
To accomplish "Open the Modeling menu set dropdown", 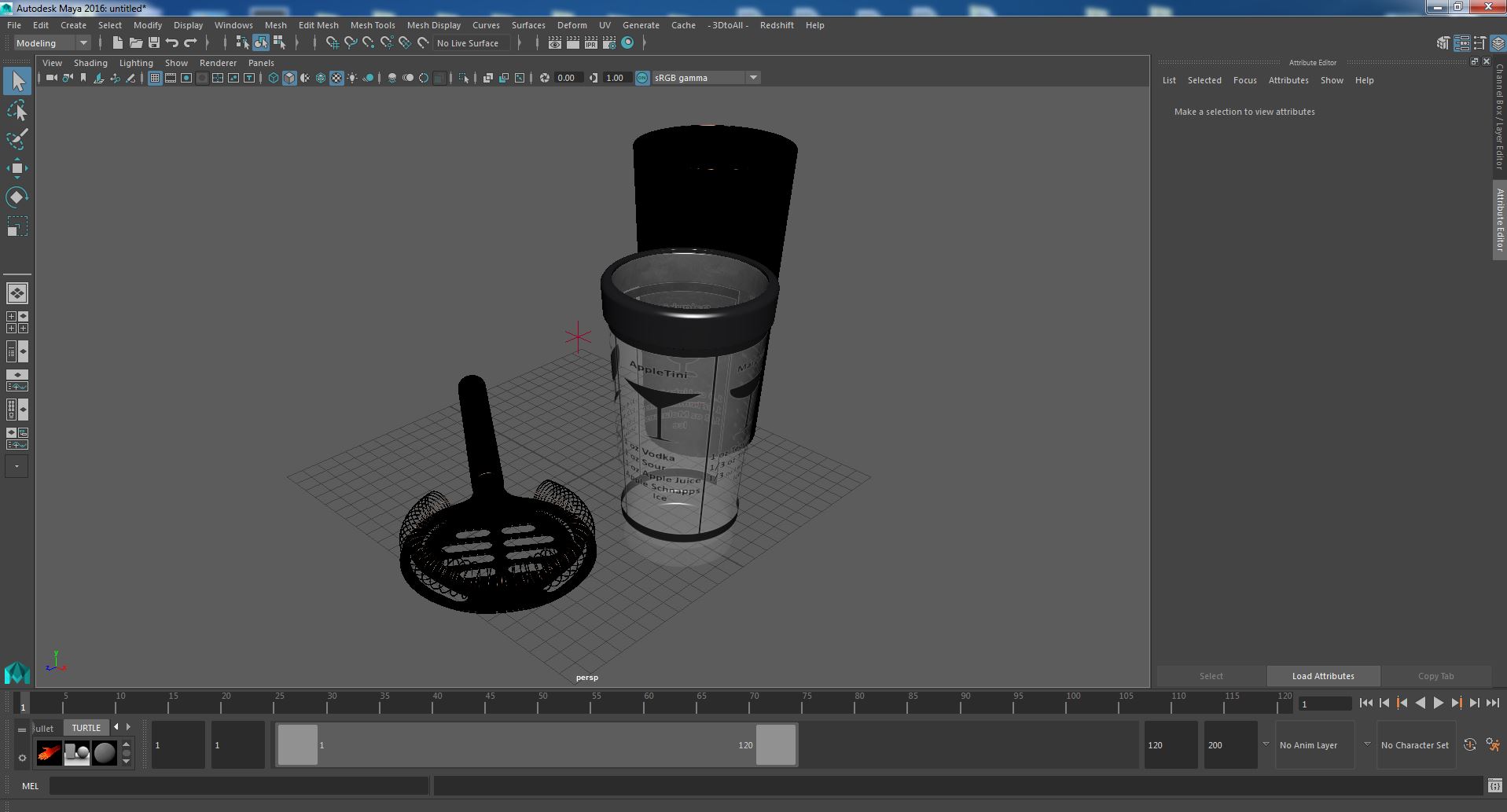I will (x=52, y=43).
